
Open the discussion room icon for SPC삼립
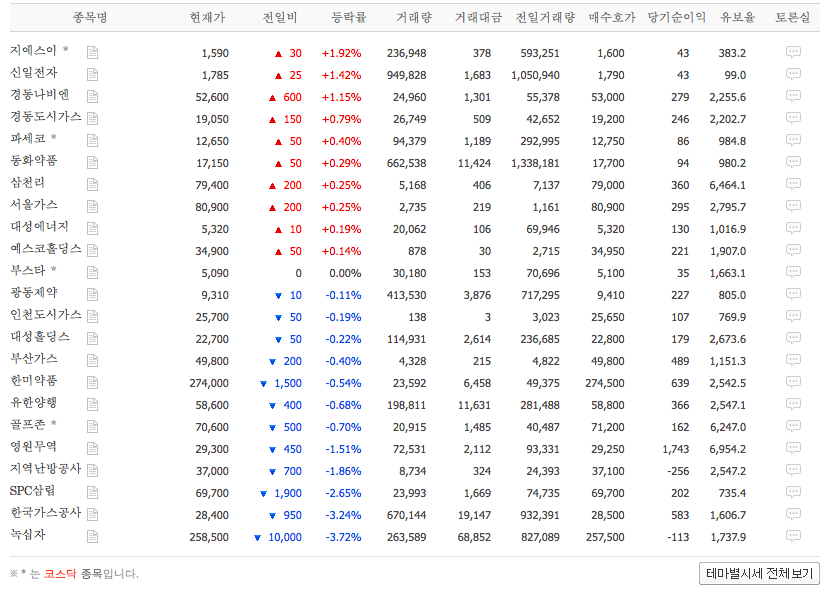793,492
